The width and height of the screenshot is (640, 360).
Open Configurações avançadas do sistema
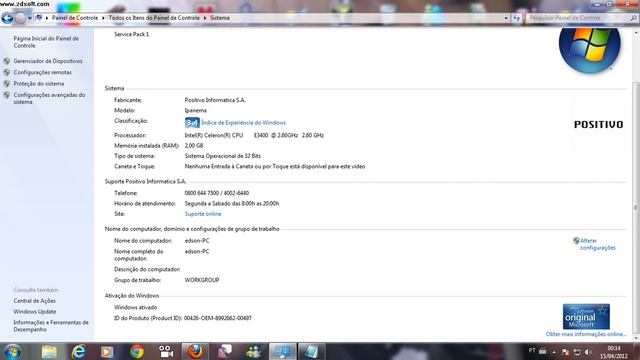(x=49, y=98)
